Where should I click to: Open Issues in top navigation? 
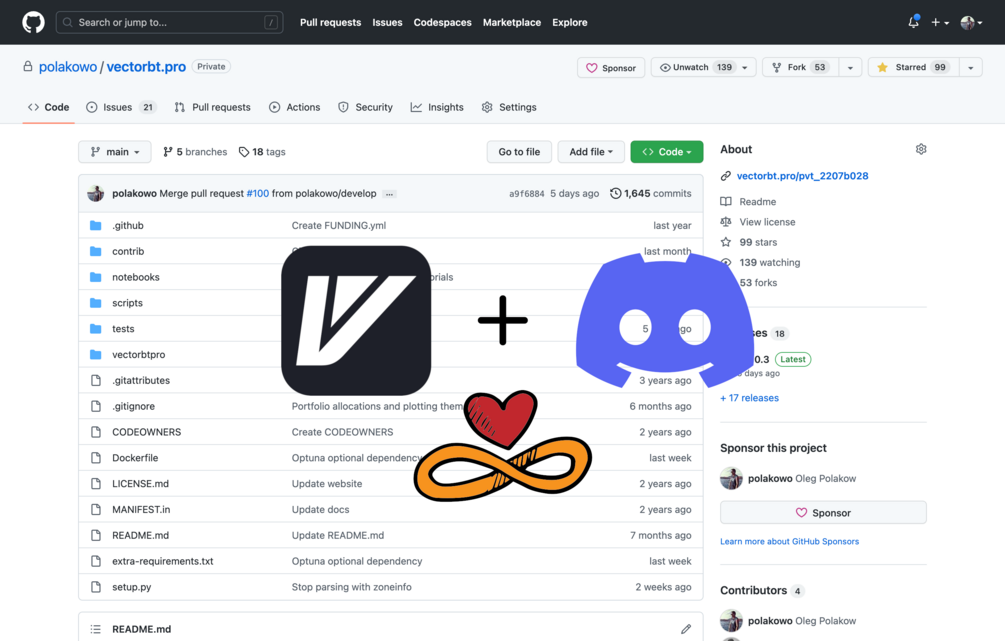click(x=387, y=22)
